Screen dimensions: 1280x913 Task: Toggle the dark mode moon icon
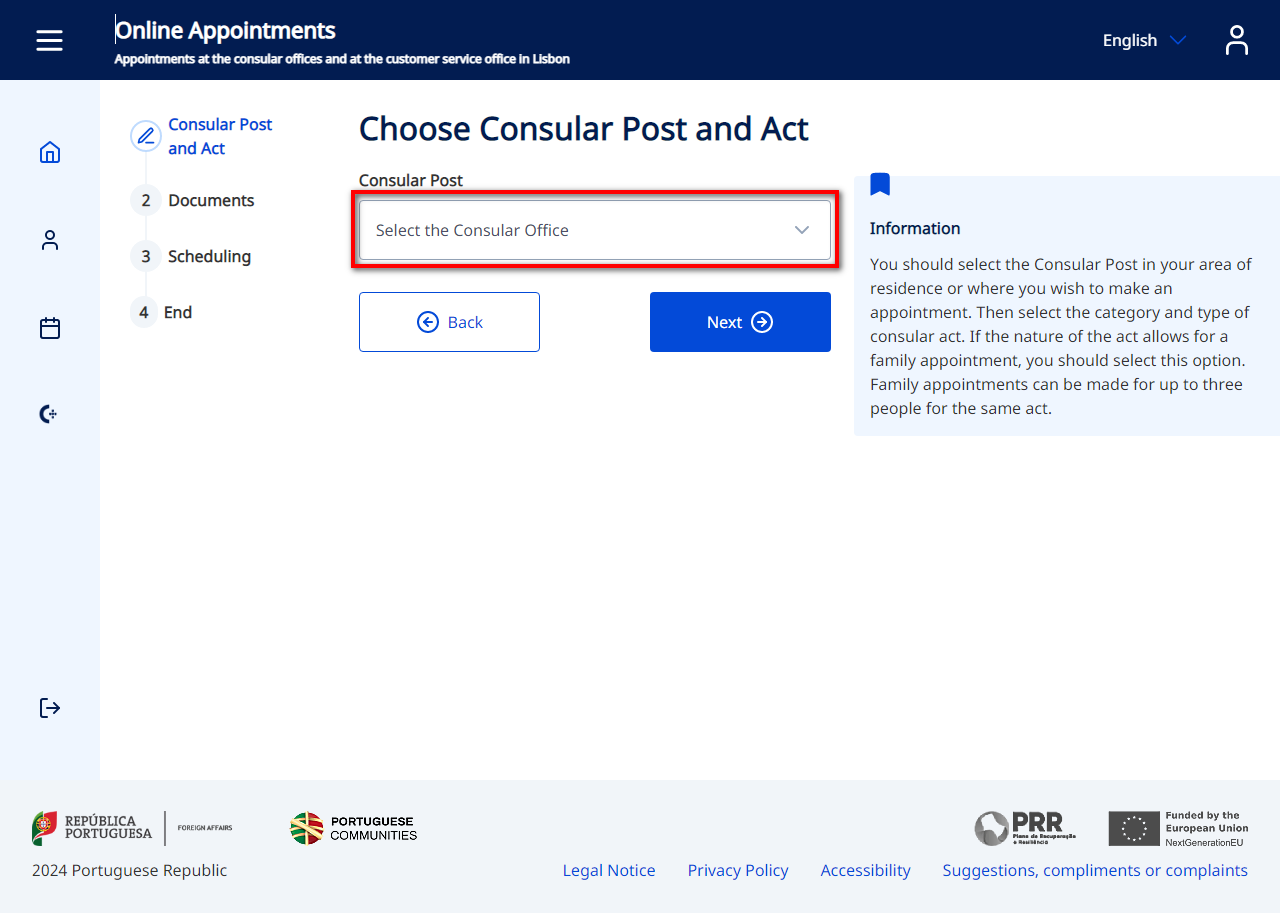(x=48, y=414)
